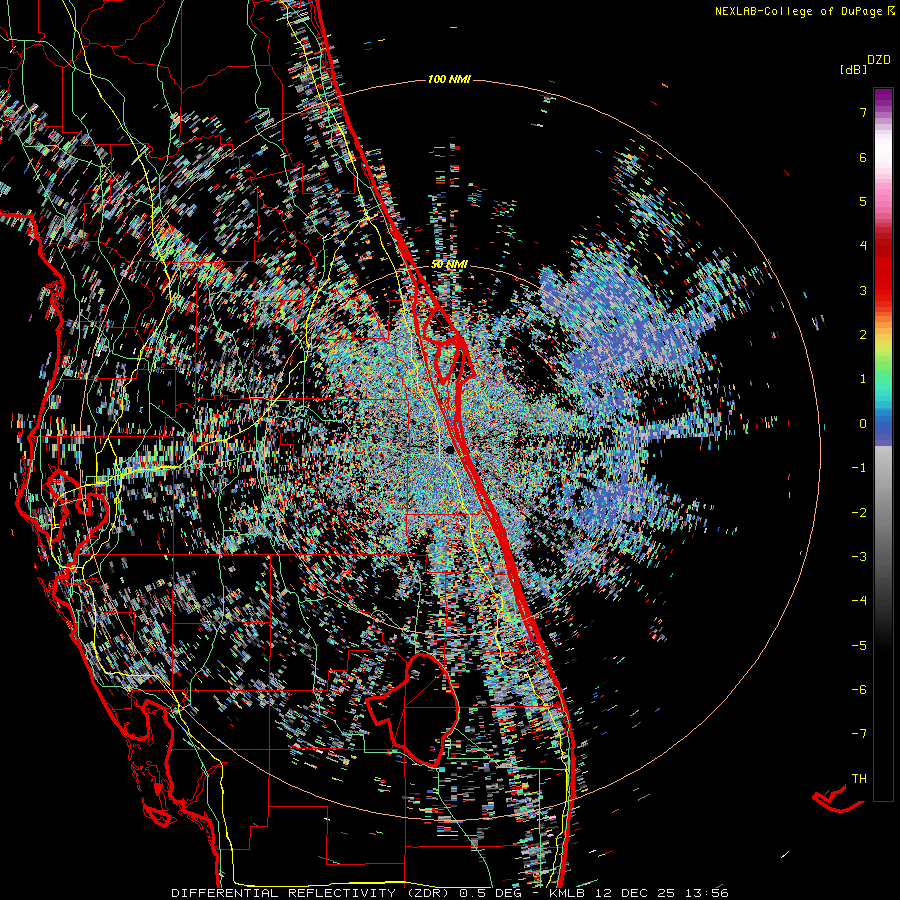The width and height of the screenshot is (900, 900).
Task: Click the 2 tick label on scale
Action: click(863, 335)
